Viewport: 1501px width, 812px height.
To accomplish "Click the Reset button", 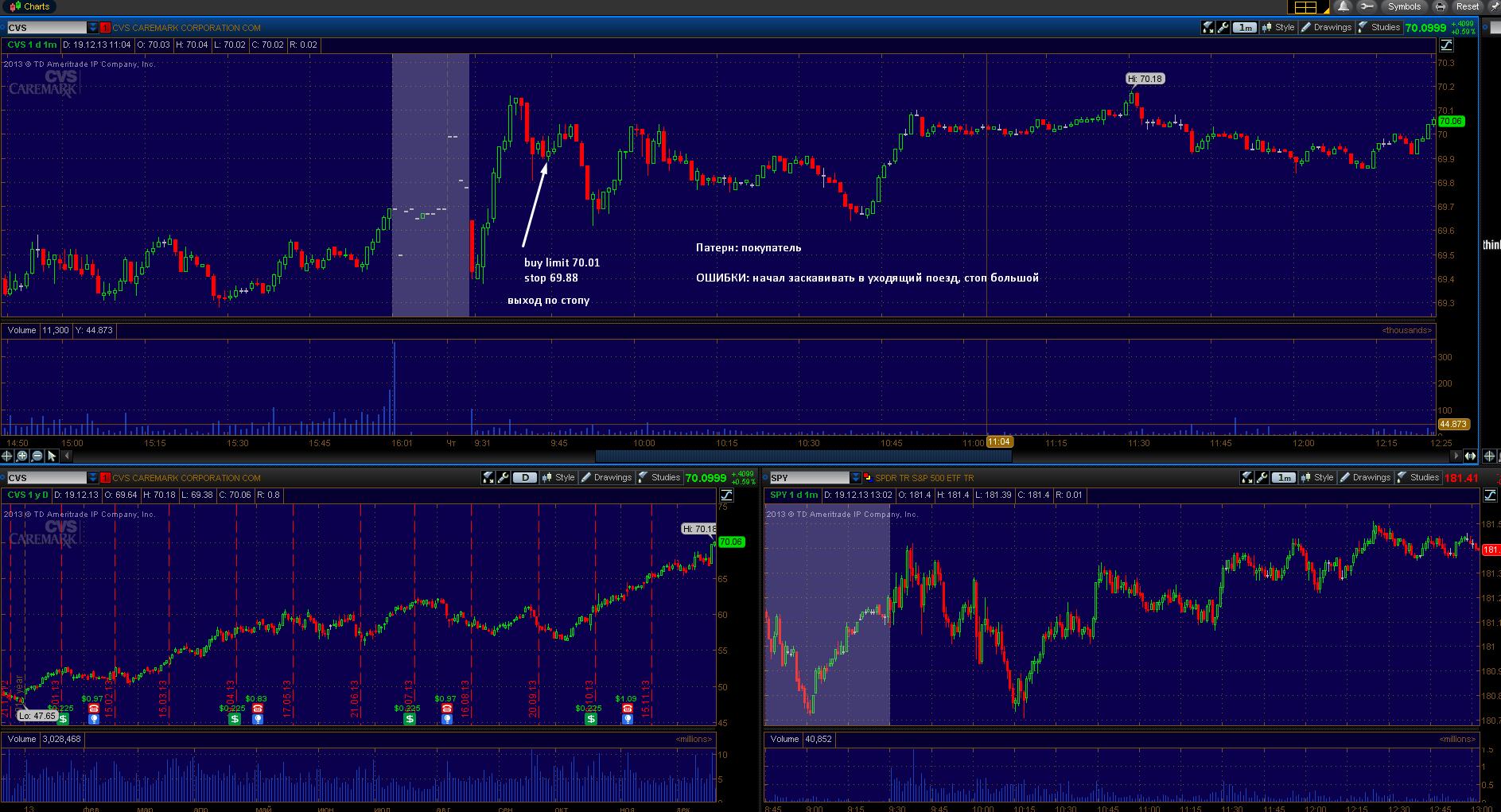I will [x=1467, y=6].
